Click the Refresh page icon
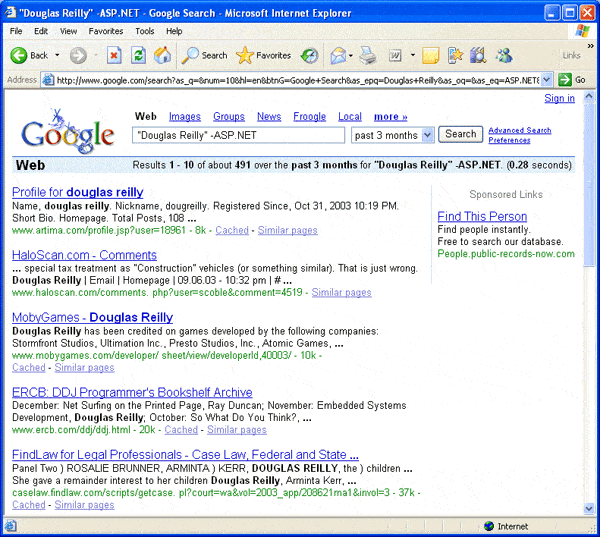600x537 pixels. [x=138, y=56]
